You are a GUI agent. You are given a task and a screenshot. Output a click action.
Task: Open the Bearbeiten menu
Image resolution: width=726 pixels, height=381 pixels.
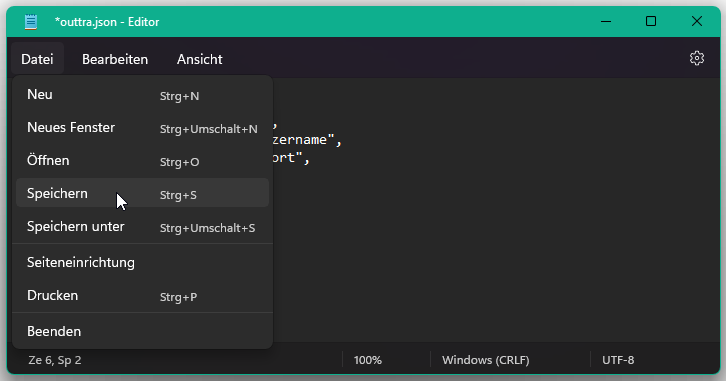[115, 59]
